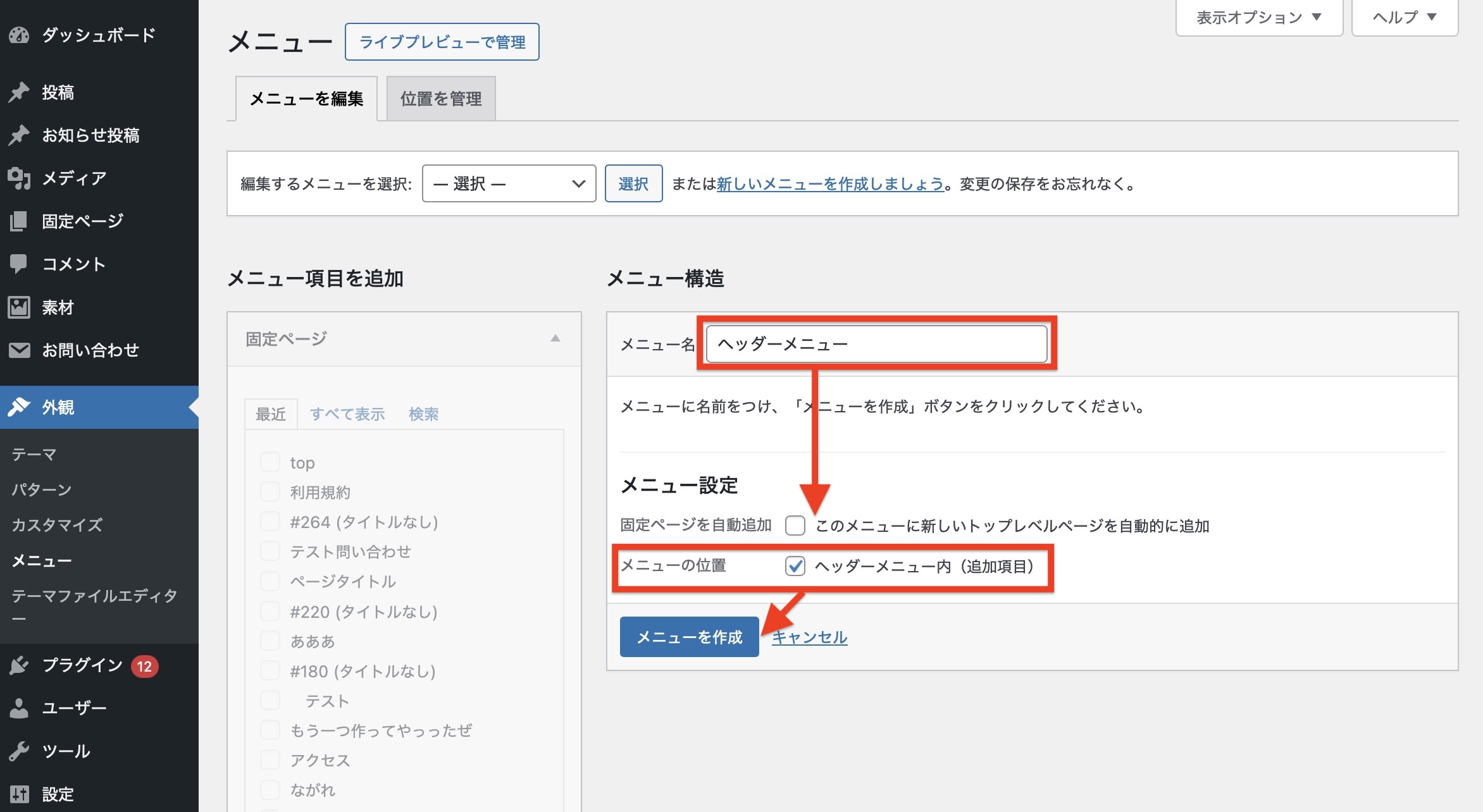
Task: Click the ユーザー person icon
Action: coord(19,708)
